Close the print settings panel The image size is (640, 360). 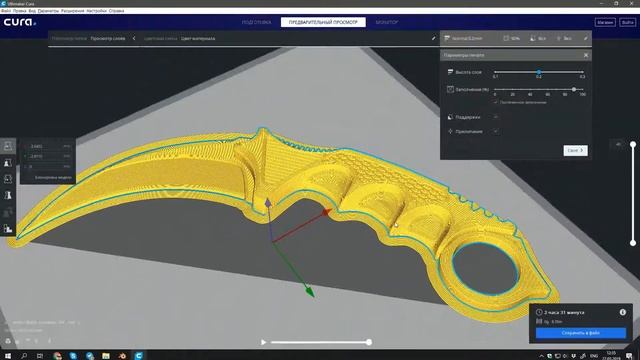tap(586, 55)
